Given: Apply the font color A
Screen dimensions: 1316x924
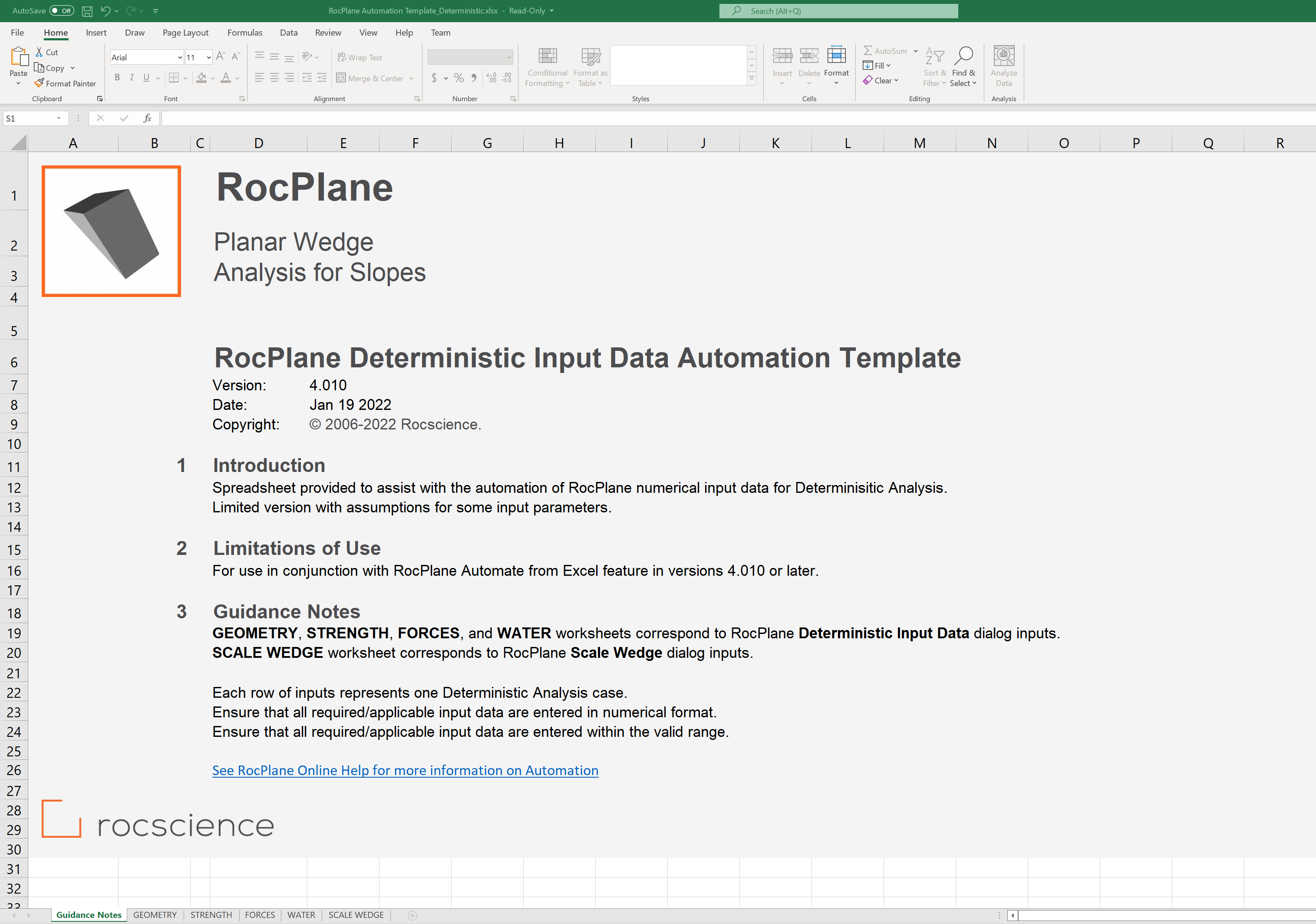Looking at the screenshot, I should [226, 77].
